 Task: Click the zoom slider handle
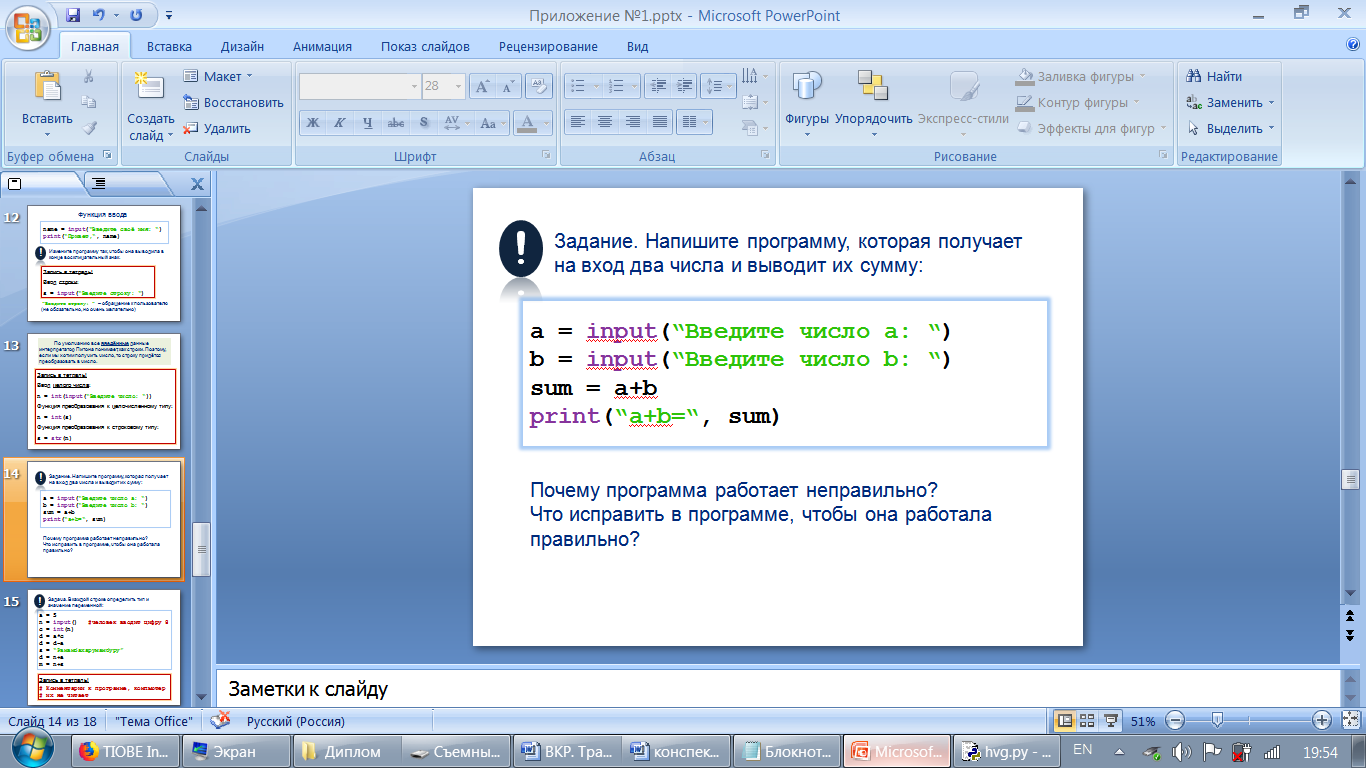[x=1216, y=720]
